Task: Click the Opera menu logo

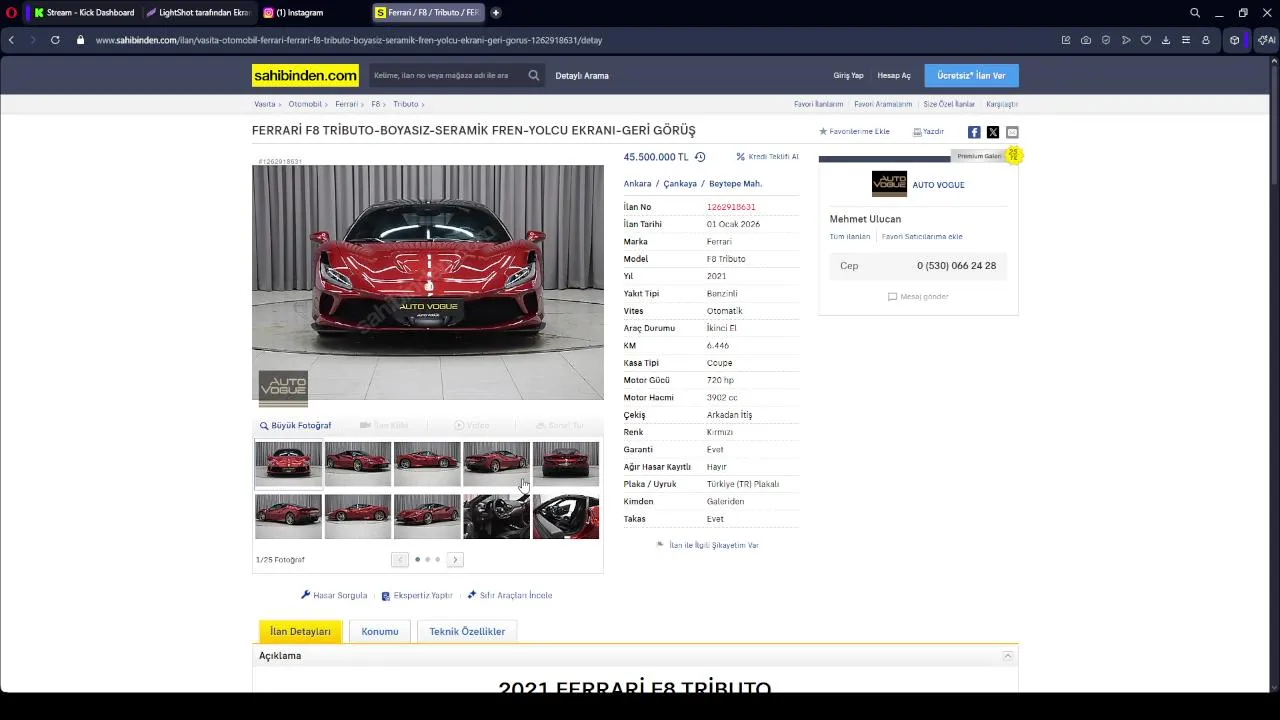Action: coord(12,13)
